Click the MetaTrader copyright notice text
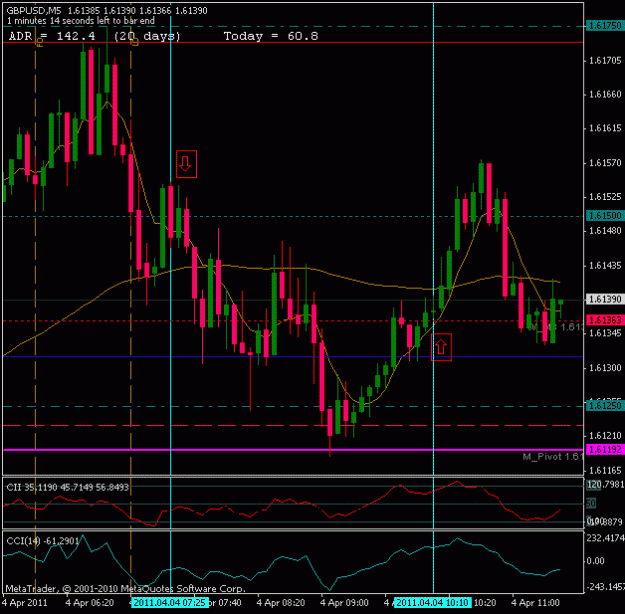Image resolution: width=625 pixels, height=614 pixels. [x=126, y=588]
